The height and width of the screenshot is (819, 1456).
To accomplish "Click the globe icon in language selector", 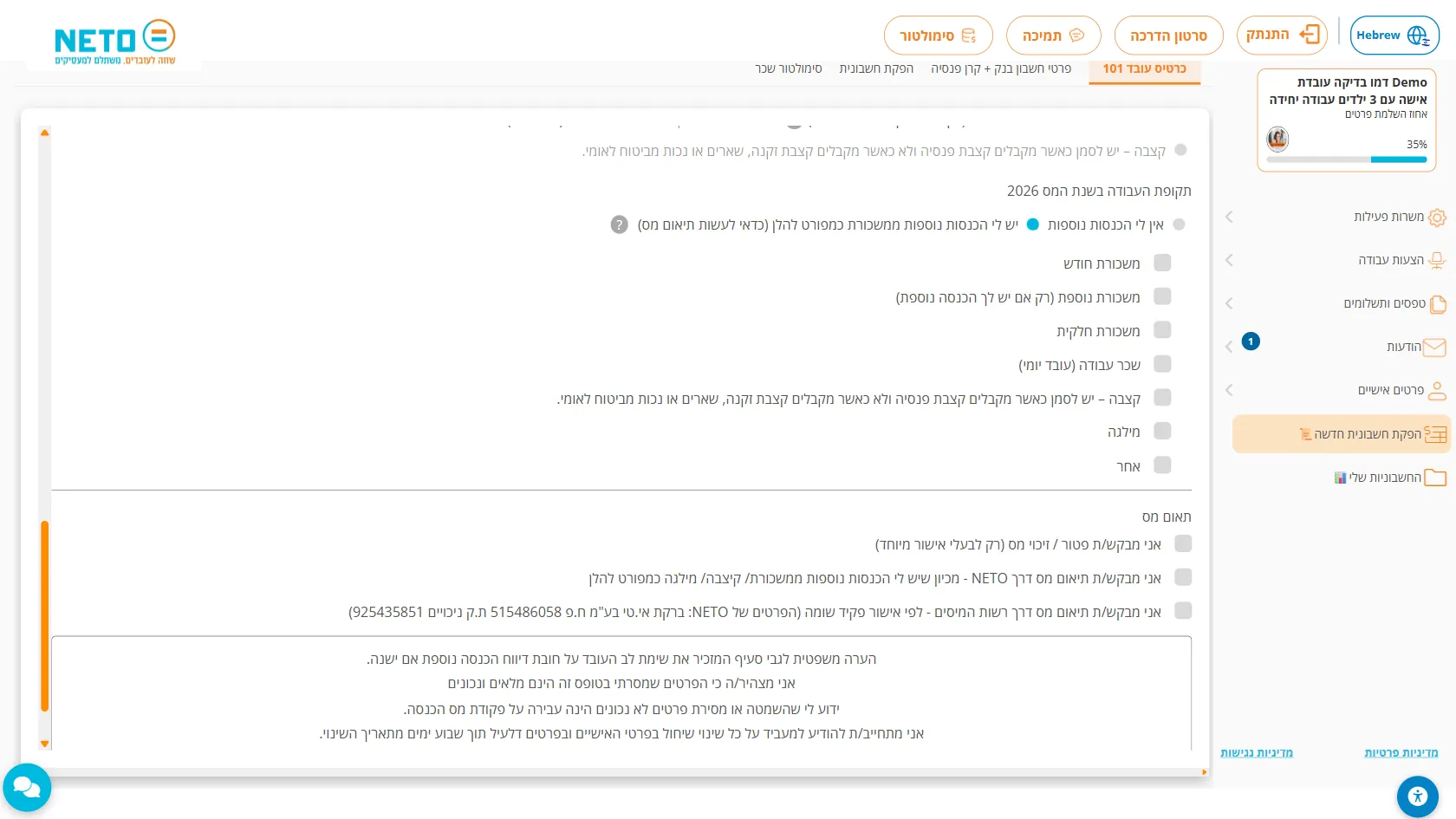I will (1418, 36).
